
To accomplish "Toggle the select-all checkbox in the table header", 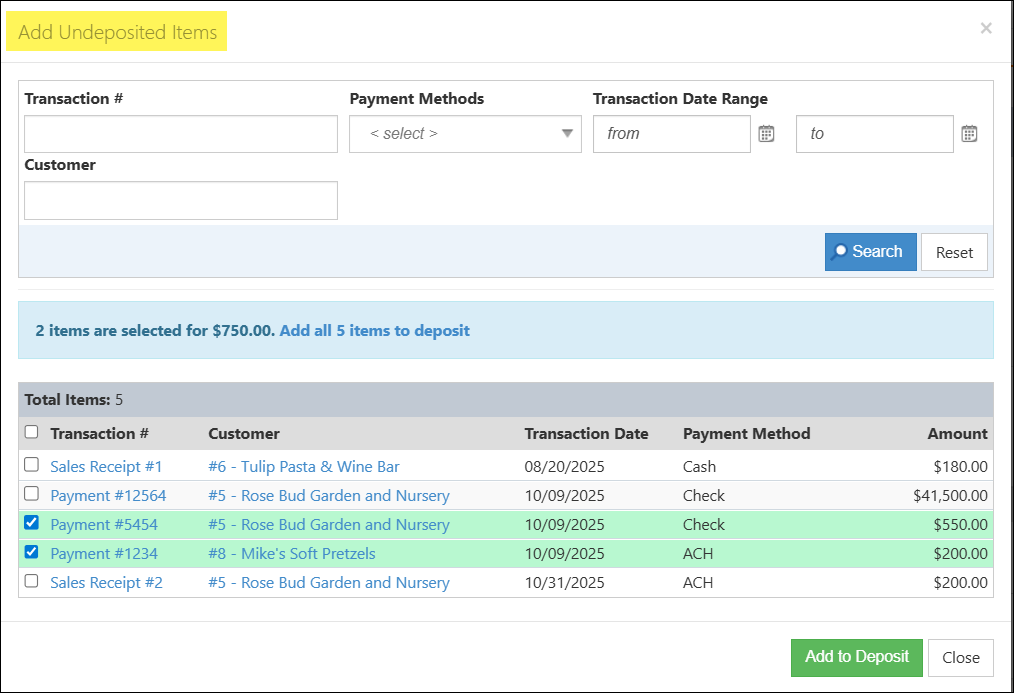I will pyautogui.click(x=30, y=431).
